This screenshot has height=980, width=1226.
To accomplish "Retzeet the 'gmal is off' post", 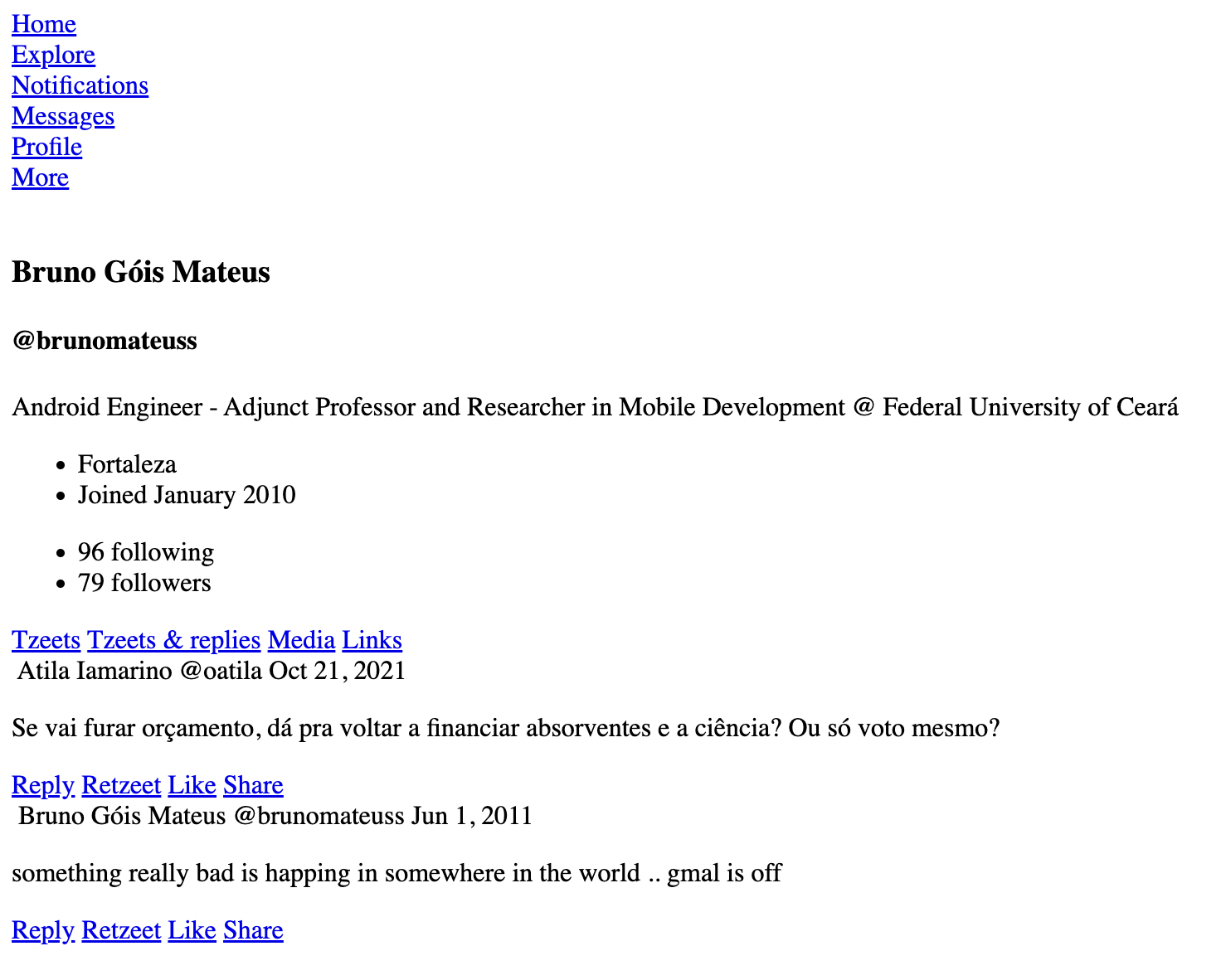I will coord(121,930).
